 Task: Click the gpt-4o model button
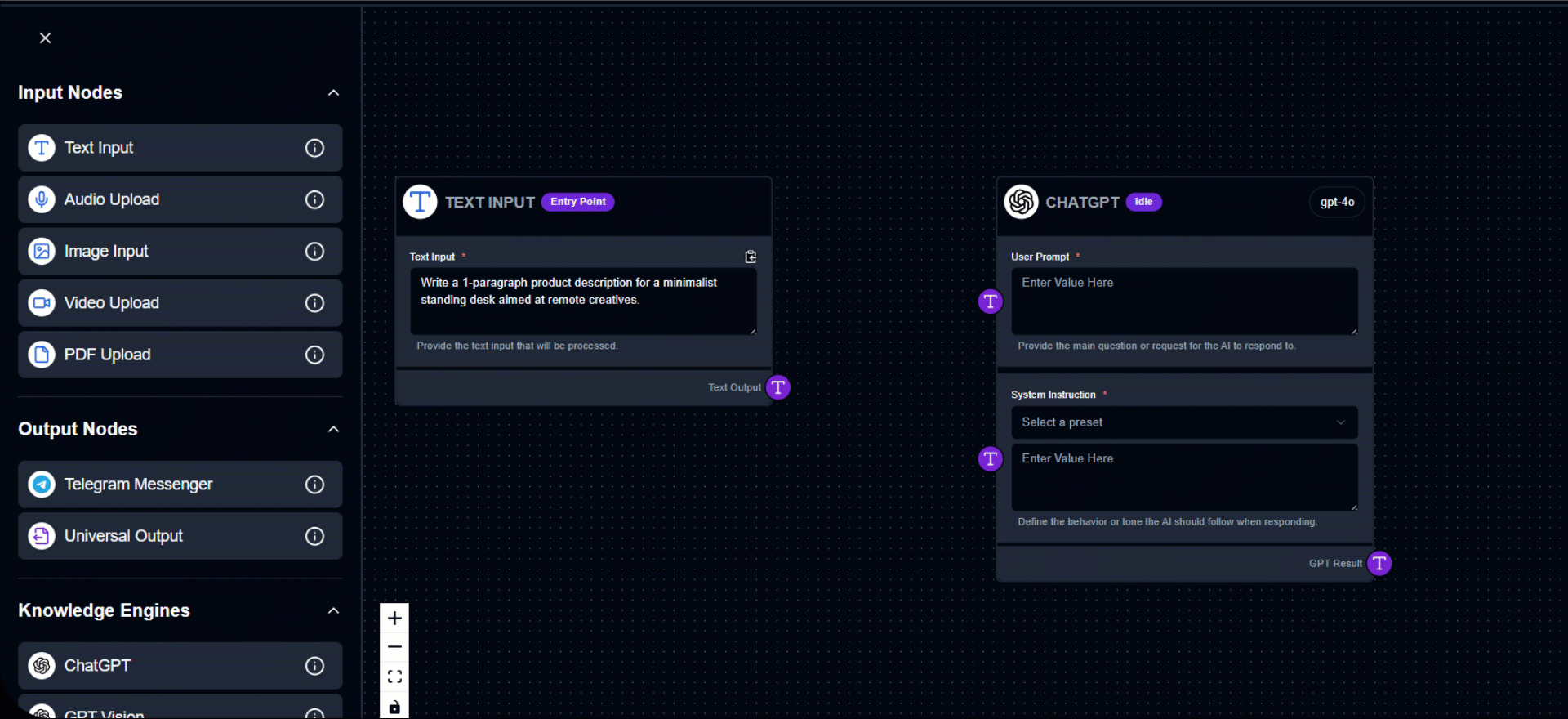click(x=1336, y=202)
